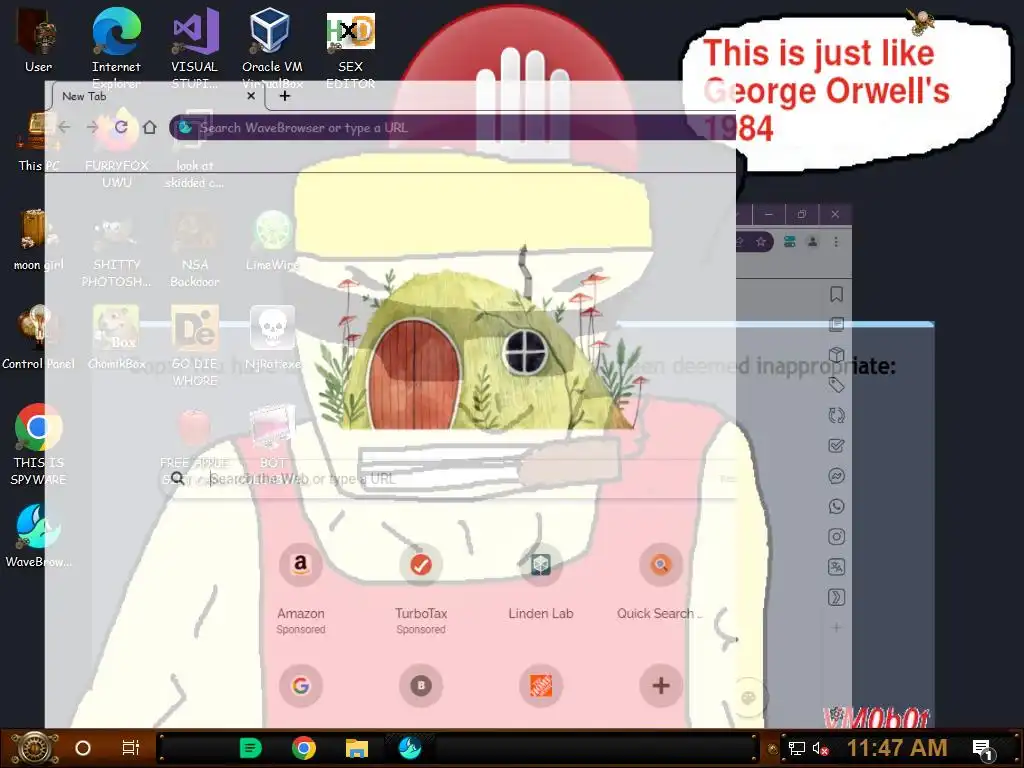
Task: Click the network tray icon
Action: pyautogui.click(x=797, y=748)
